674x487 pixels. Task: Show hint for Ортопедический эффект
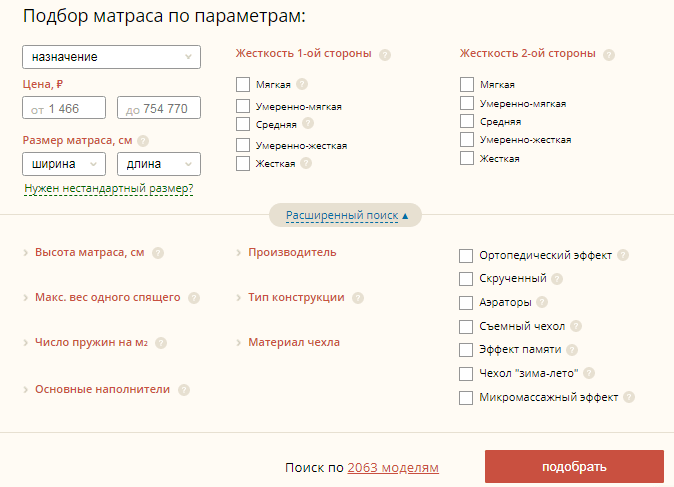[623, 256]
